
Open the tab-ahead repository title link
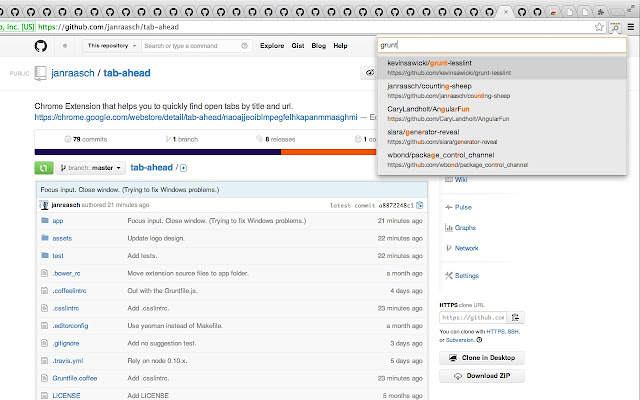pos(127,73)
